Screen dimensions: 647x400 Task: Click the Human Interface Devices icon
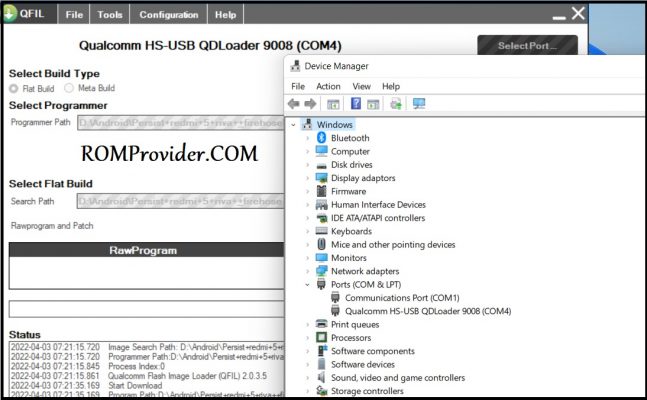tap(321, 204)
